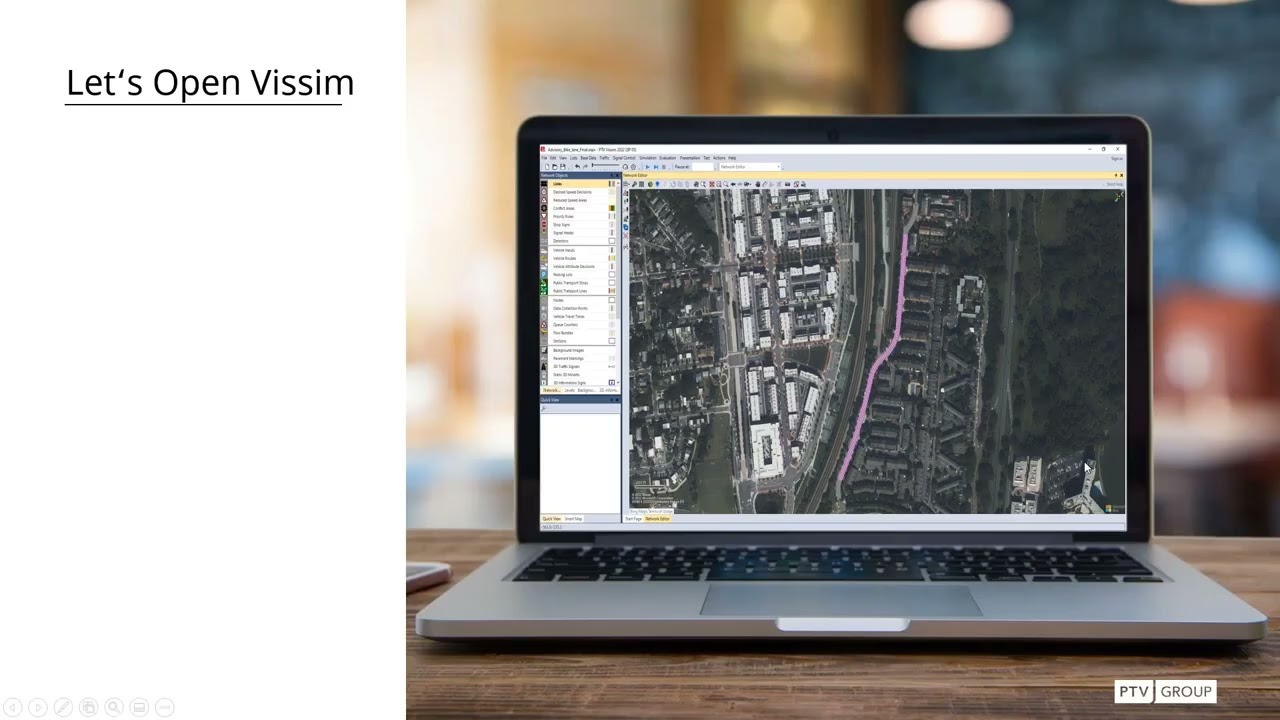The image size is (1280, 720).
Task: Select the Queue Counters object icon
Action: click(545, 325)
